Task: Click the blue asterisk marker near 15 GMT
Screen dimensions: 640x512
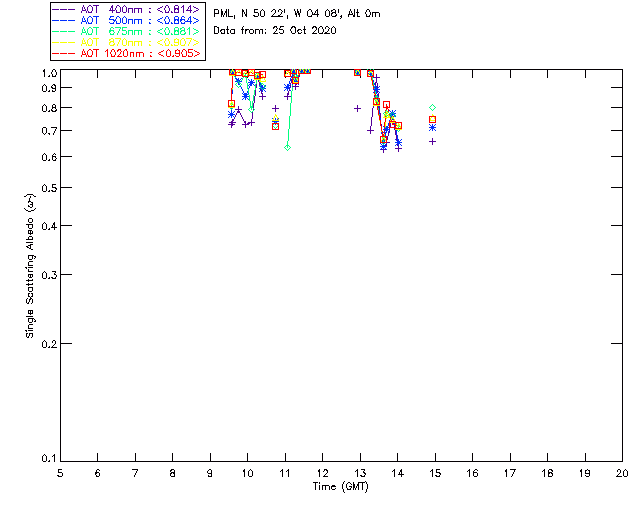Action: coord(432,127)
